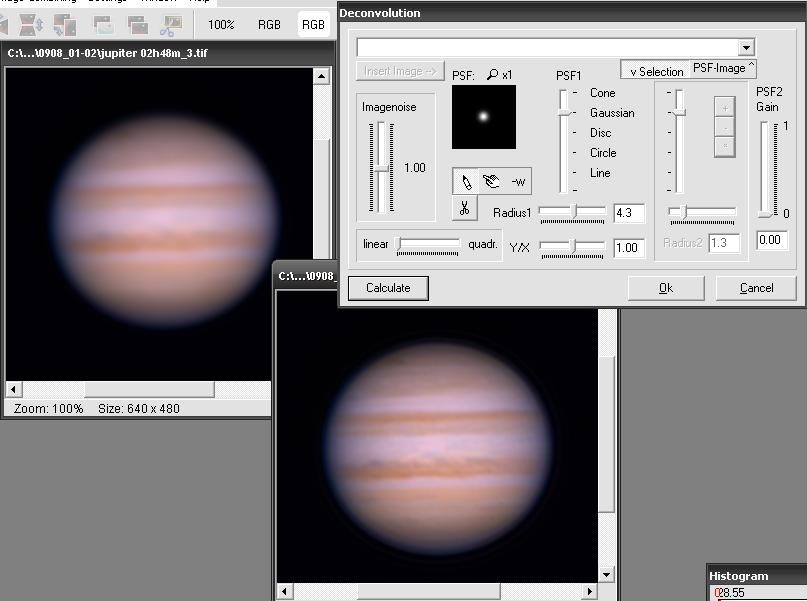Image resolution: width=807 pixels, height=601 pixels.
Task: Click scroll-down arrow in lower image window
Action: coord(606,574)
